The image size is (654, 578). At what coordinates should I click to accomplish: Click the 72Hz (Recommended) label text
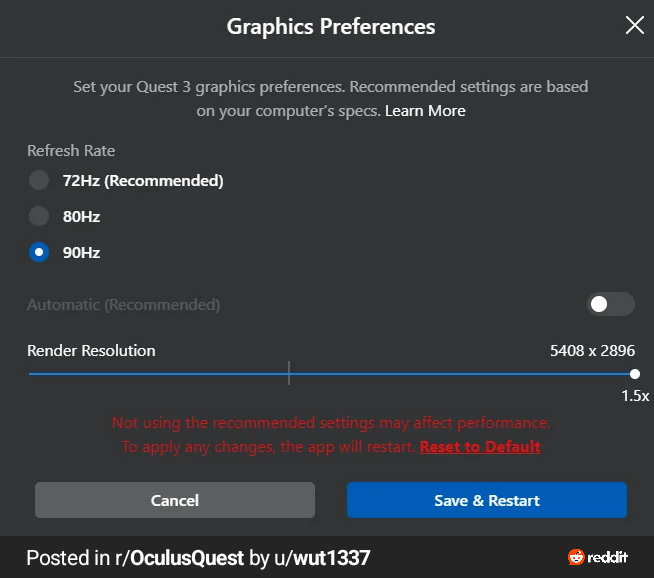click(143, 181)
